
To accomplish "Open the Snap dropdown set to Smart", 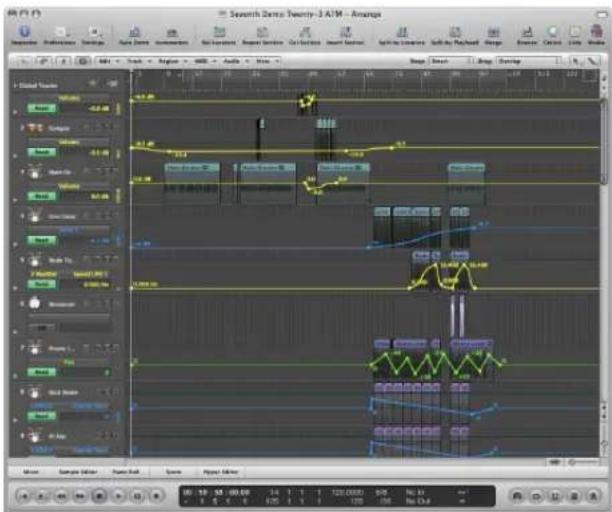I will click(451, 61).
